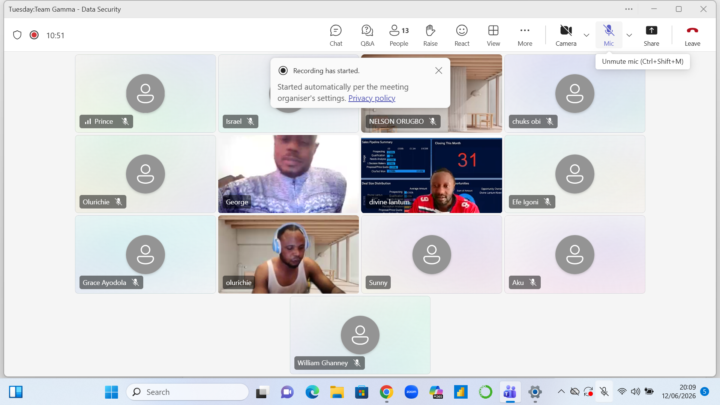Leave the meeting
The height and width of the screenshot is (405, 720).
tap(692, 35)
